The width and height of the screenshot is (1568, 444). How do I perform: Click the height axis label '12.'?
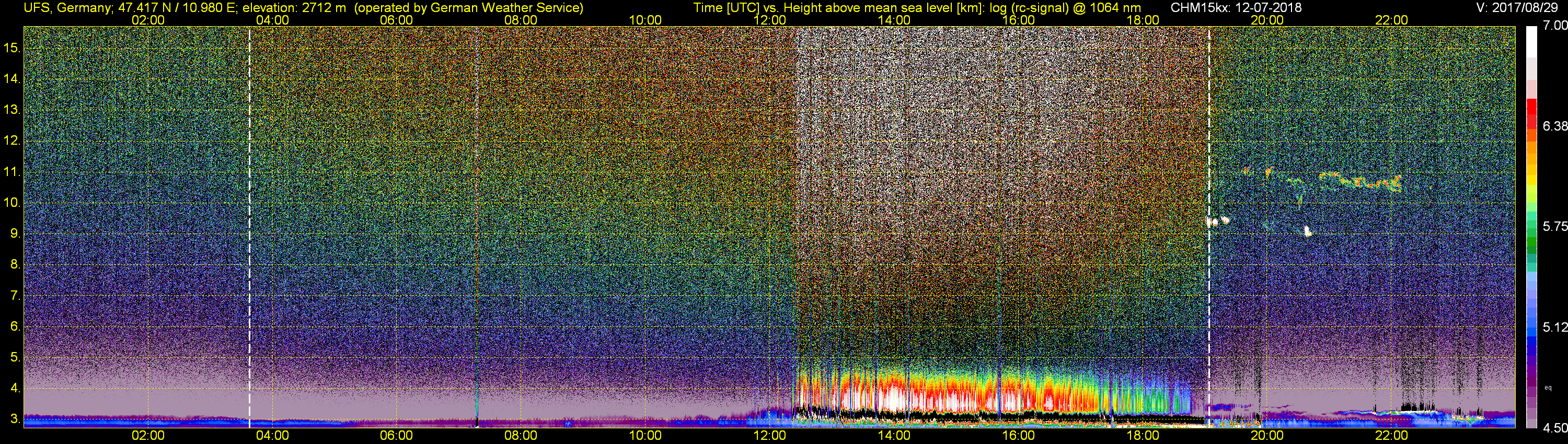click(12, 141)
